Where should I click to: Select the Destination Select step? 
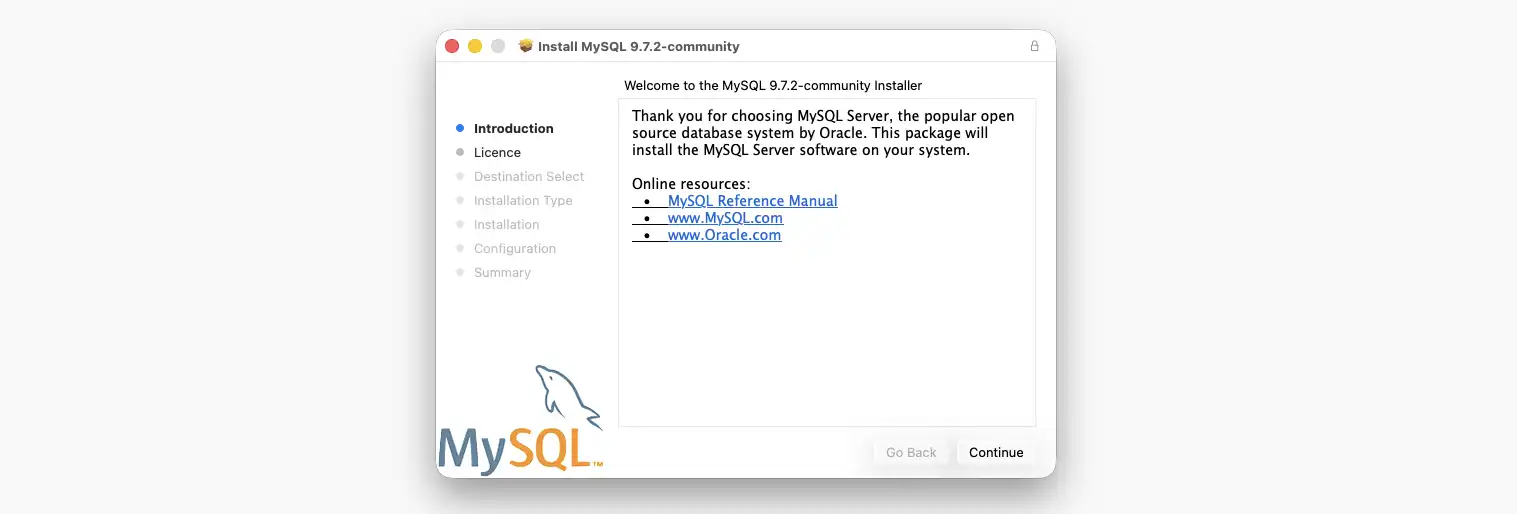click(x=529, y=176)
